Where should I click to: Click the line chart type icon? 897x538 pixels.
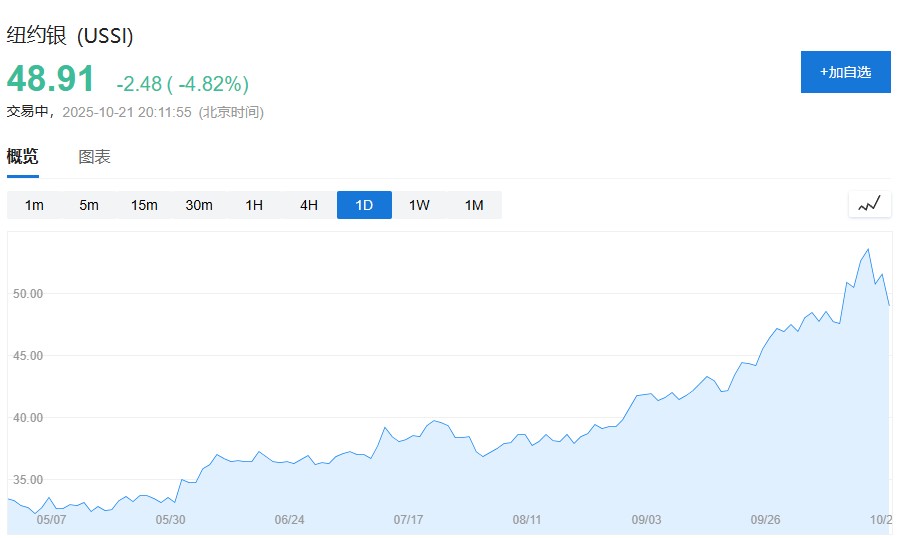tap(869, 204)
